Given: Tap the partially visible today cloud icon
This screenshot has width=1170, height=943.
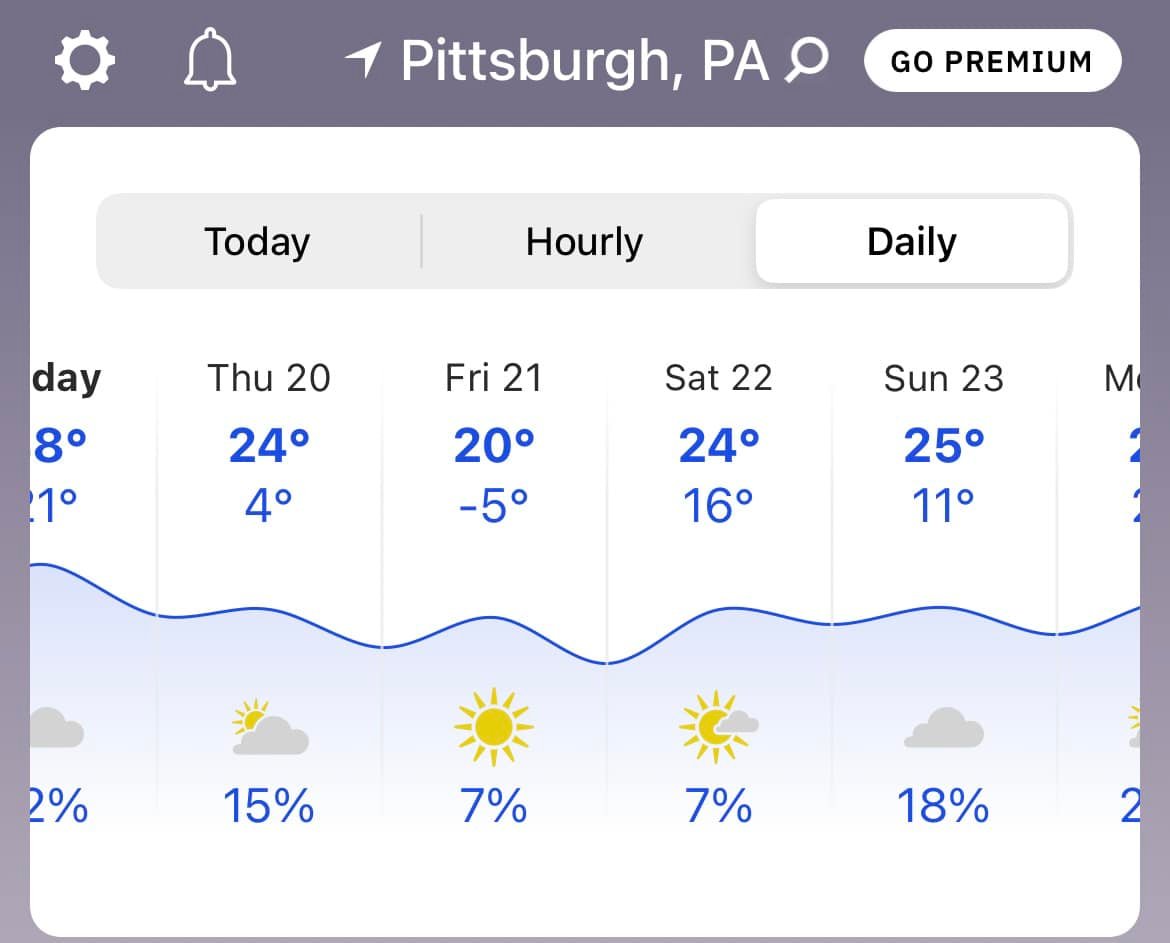Looking at the screenshot, I should point(57,727).
